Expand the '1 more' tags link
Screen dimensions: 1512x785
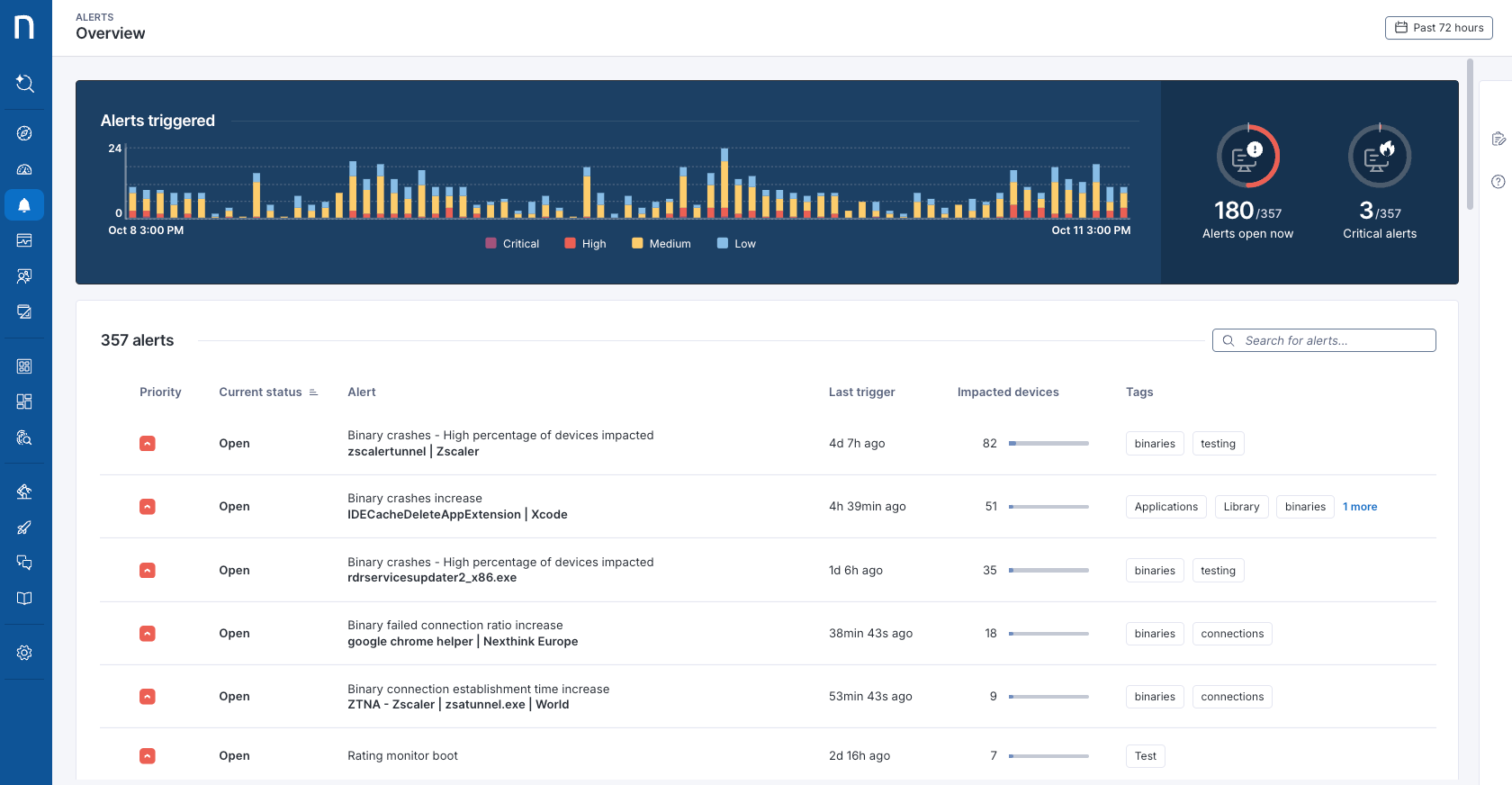(x=1359, y=507)
